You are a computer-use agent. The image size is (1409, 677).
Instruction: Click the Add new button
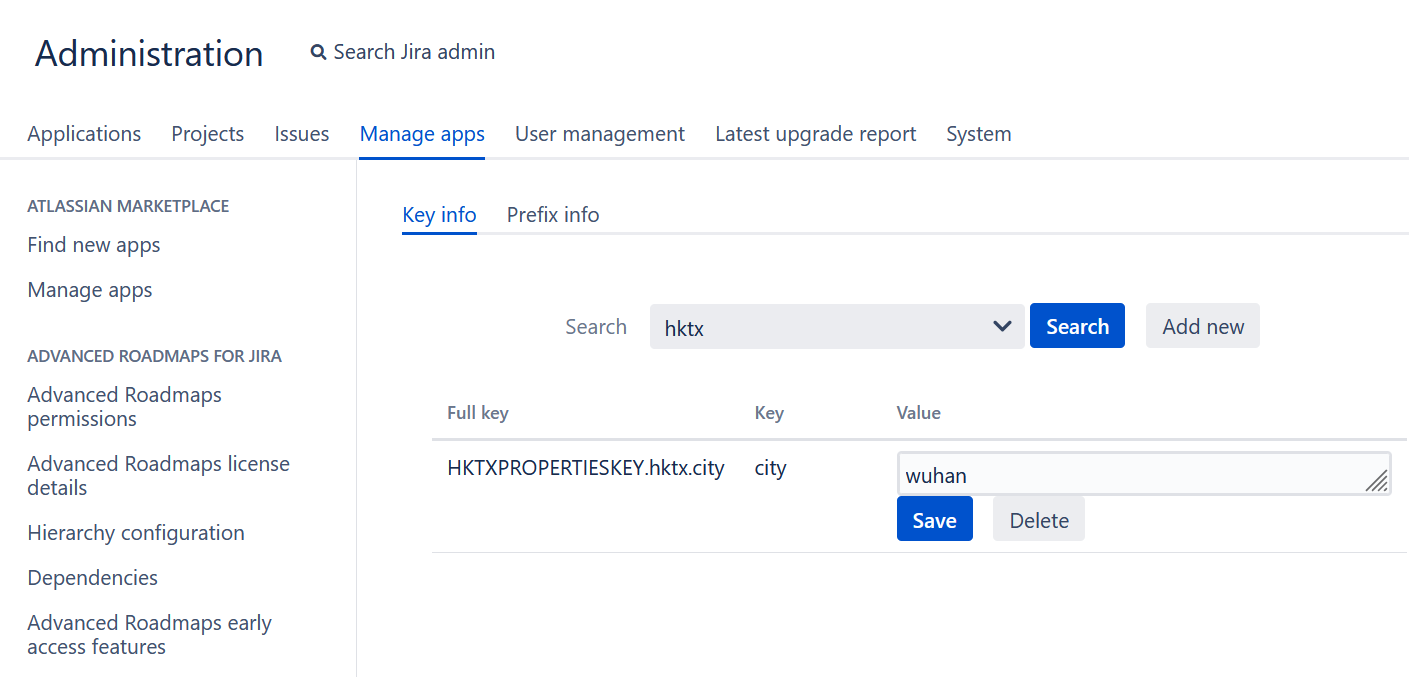(x=1203, y=326)
